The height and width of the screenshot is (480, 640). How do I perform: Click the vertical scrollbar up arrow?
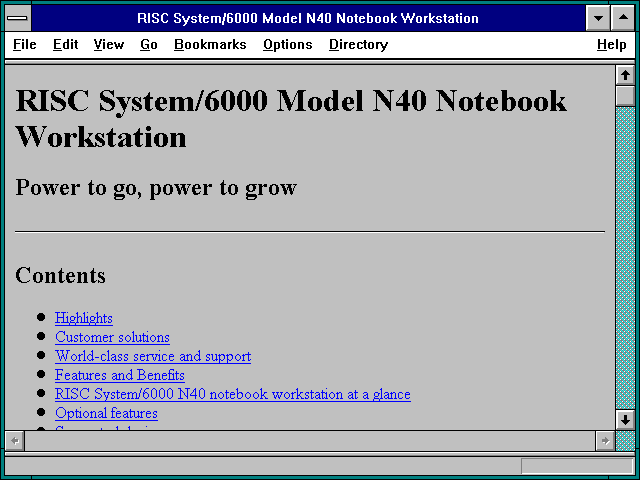tap(625, 76)
